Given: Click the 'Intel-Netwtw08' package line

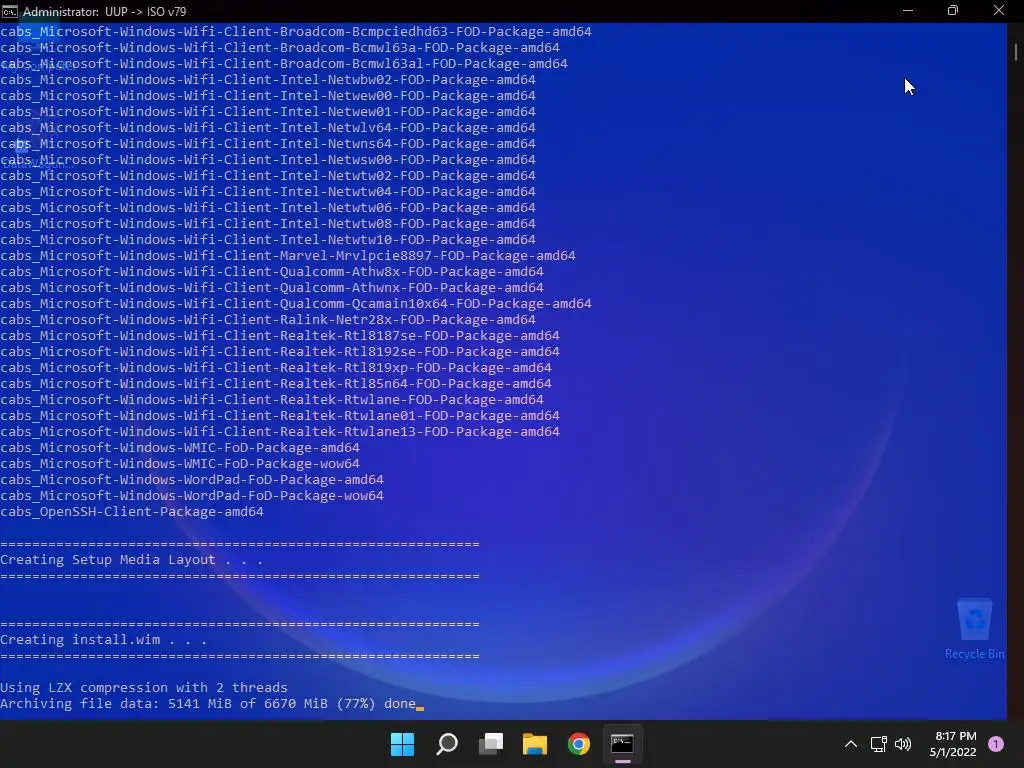Looking at the screenshot, I should [268, 224].
